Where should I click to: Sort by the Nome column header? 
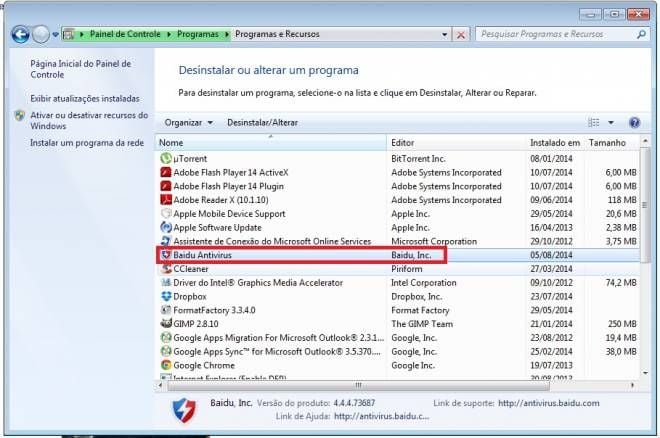pos(271,143)
